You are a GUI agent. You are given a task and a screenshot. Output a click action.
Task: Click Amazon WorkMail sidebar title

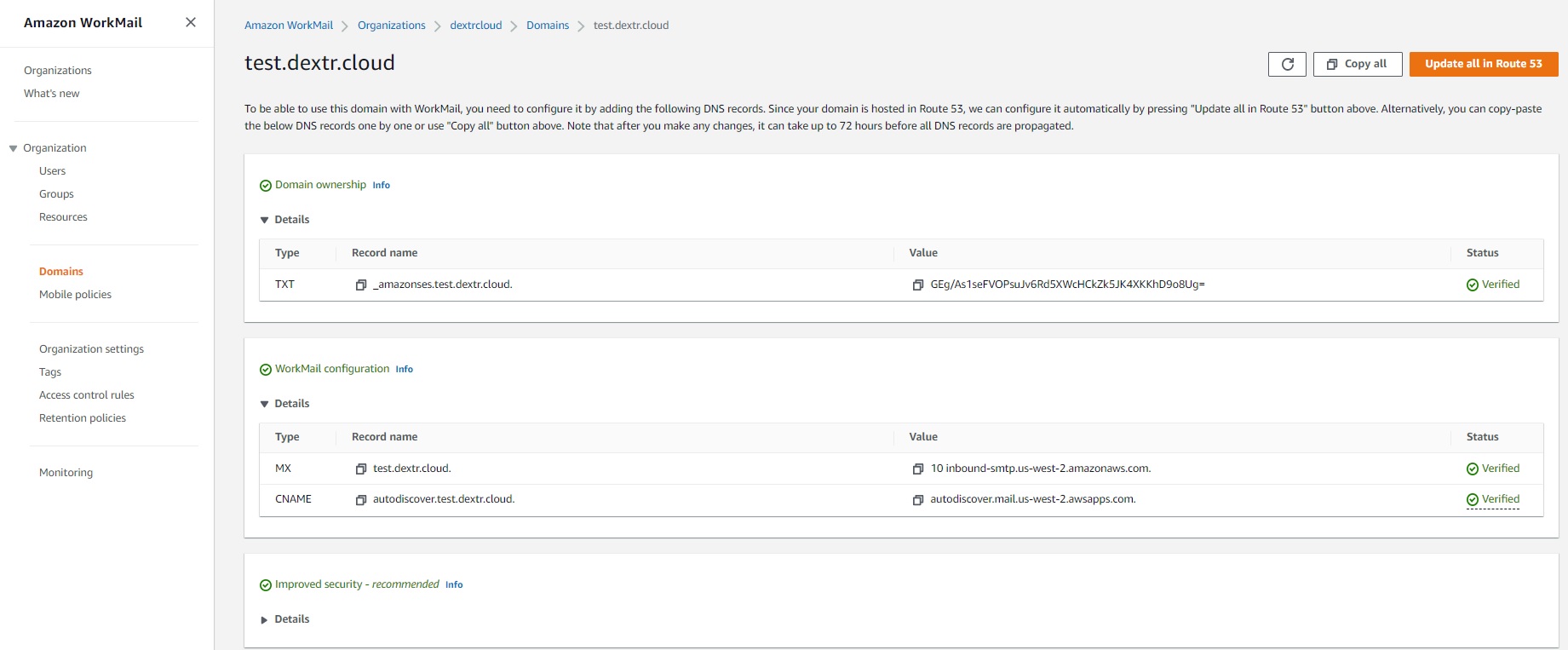pos(83,23)
